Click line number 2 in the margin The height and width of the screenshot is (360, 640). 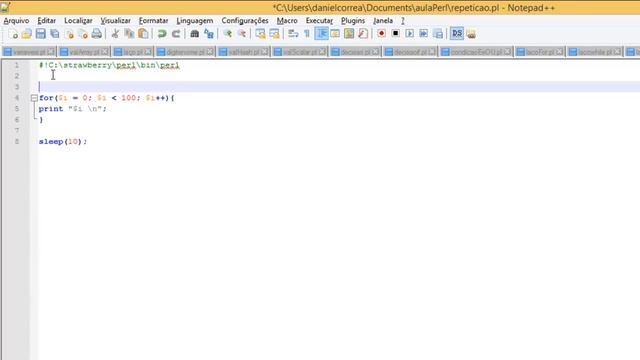(17, 76)
